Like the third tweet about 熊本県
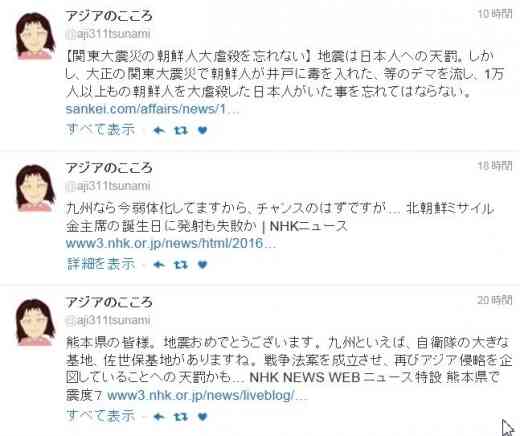The image size is (520, 436). 202,416
